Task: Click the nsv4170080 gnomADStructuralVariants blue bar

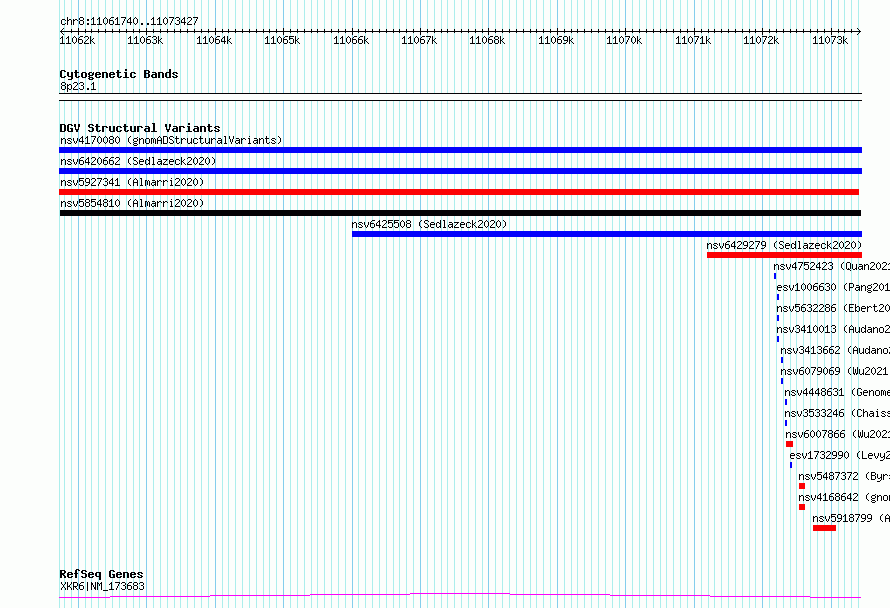Action: 460,150
